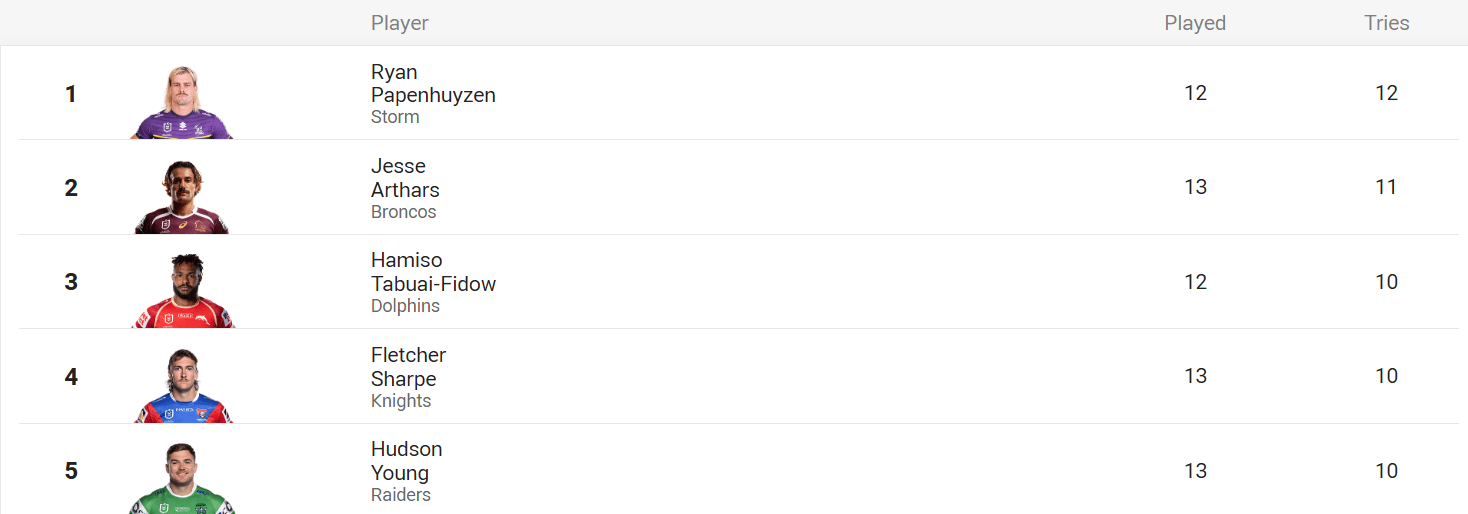The height and width of the screenshot is (514, 1468).
Task: Select Hamiso Tabuai-Fidow's player photo
Action: (x=182, y=291)
